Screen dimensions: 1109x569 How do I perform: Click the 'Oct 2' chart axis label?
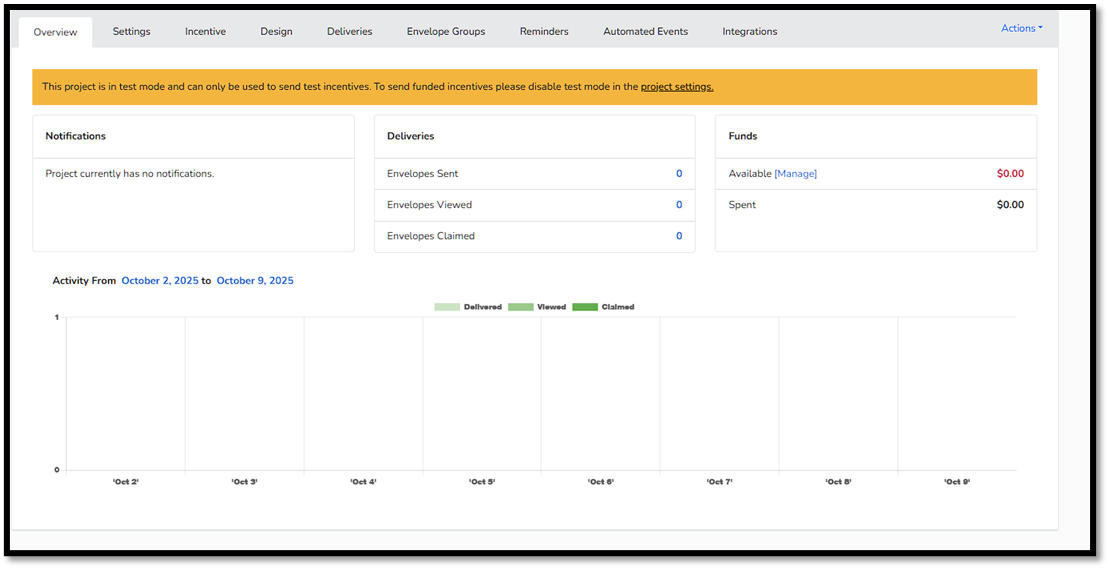click(126, 481)
